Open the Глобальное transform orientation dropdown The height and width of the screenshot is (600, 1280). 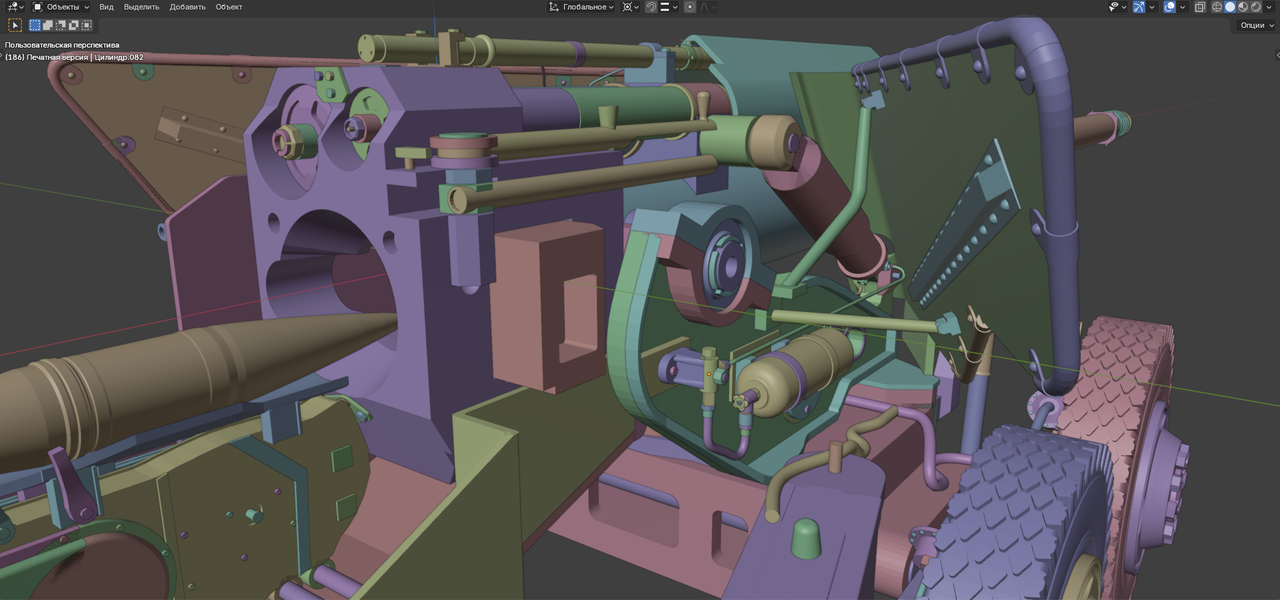pyautogui.click(x=581, y=7)
